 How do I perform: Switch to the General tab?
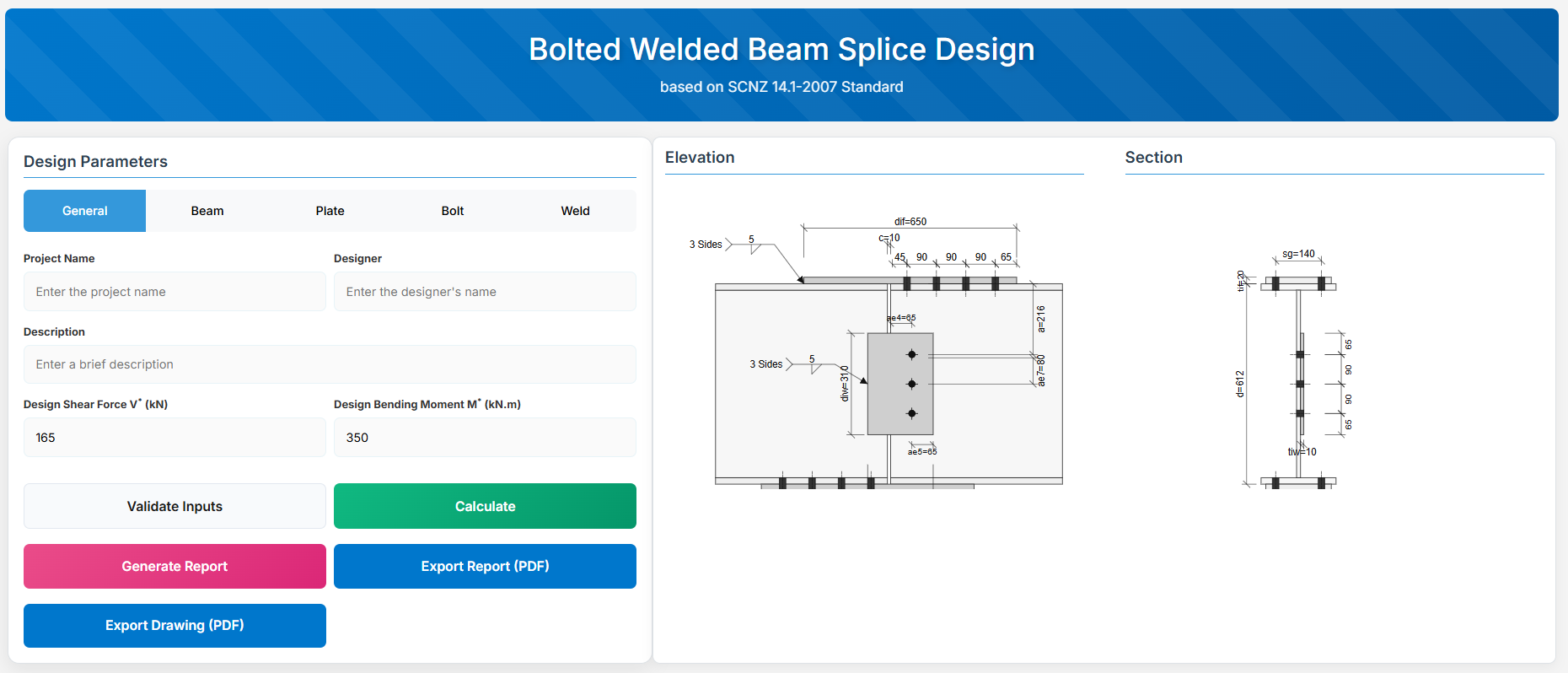coord(84,211)
